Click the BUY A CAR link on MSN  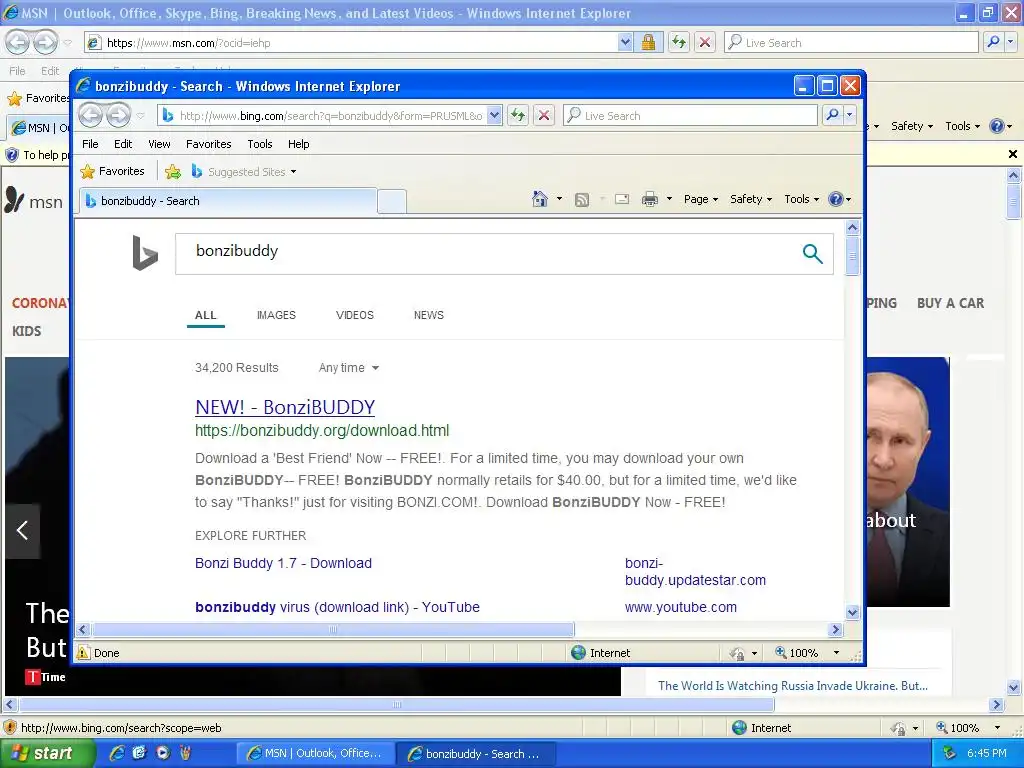click(950, 303)
